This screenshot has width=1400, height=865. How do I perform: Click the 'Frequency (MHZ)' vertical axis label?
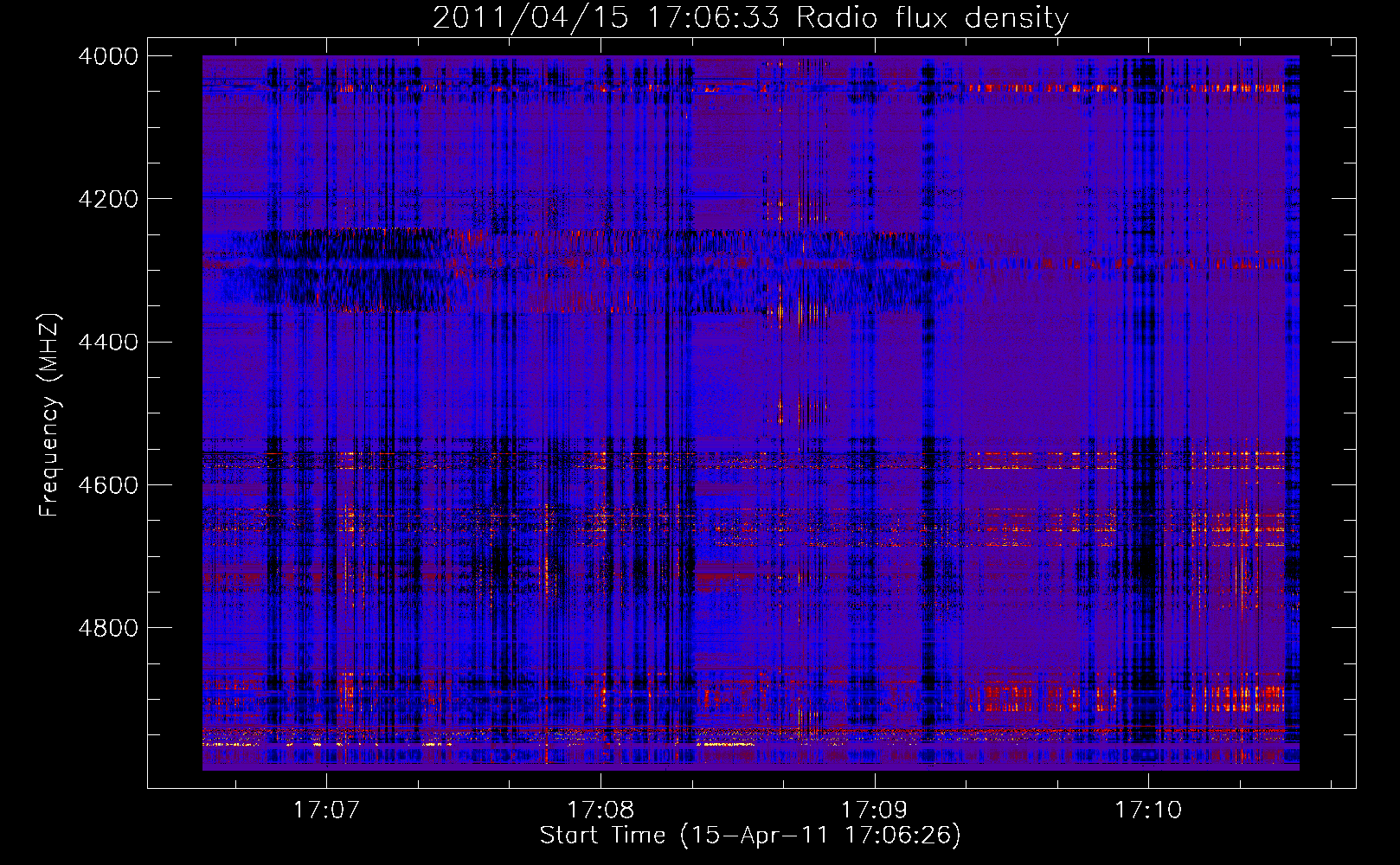tap(50, 415)
